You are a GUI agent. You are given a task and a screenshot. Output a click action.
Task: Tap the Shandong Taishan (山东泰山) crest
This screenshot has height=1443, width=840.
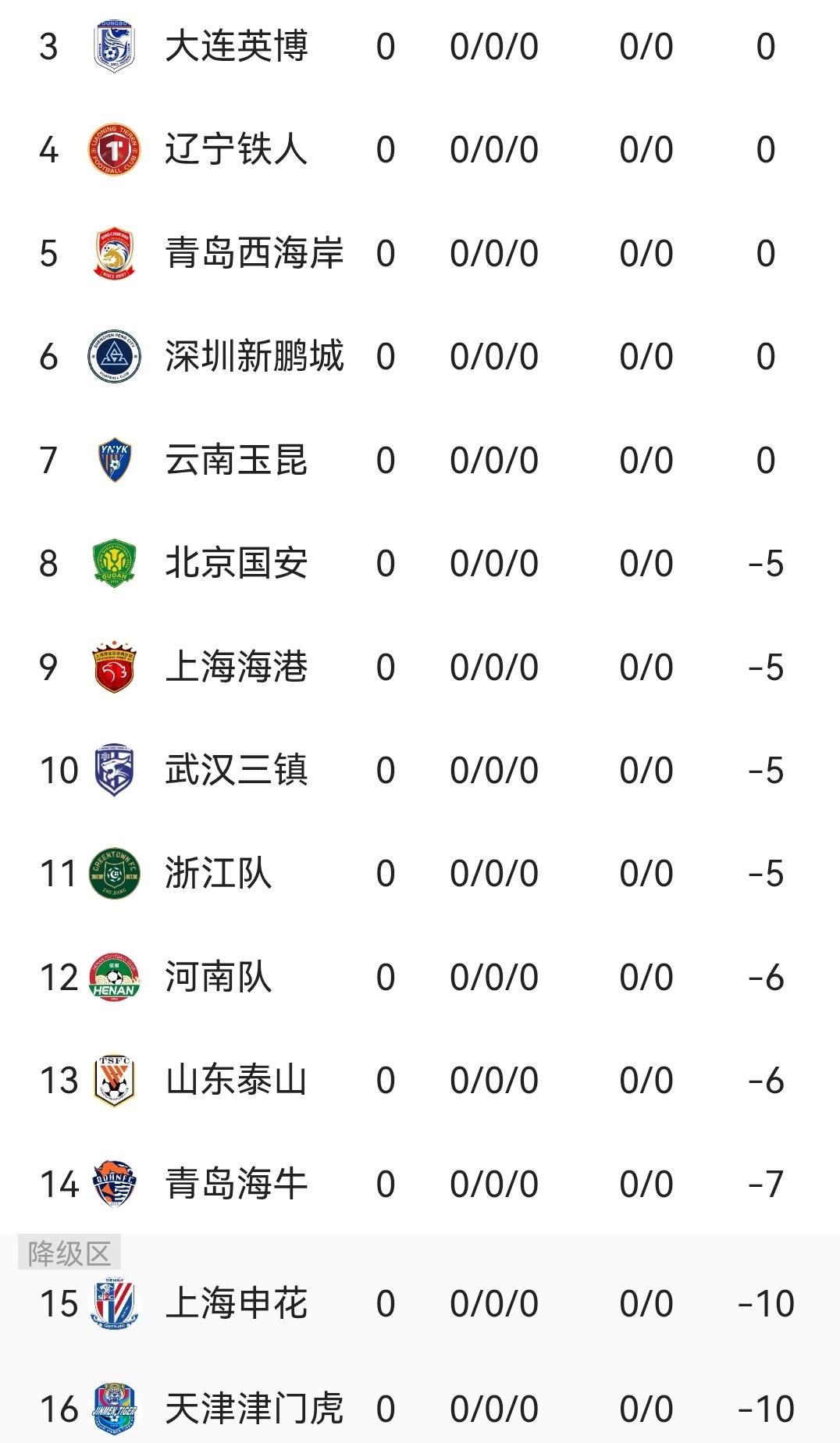(114, 1081)
